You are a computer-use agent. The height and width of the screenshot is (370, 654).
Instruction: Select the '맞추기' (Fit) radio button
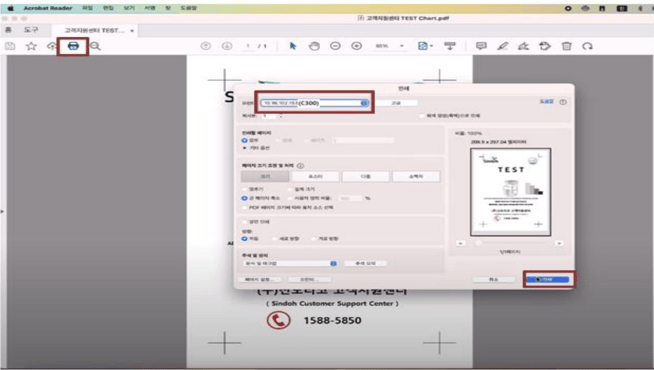click(244, 189)
